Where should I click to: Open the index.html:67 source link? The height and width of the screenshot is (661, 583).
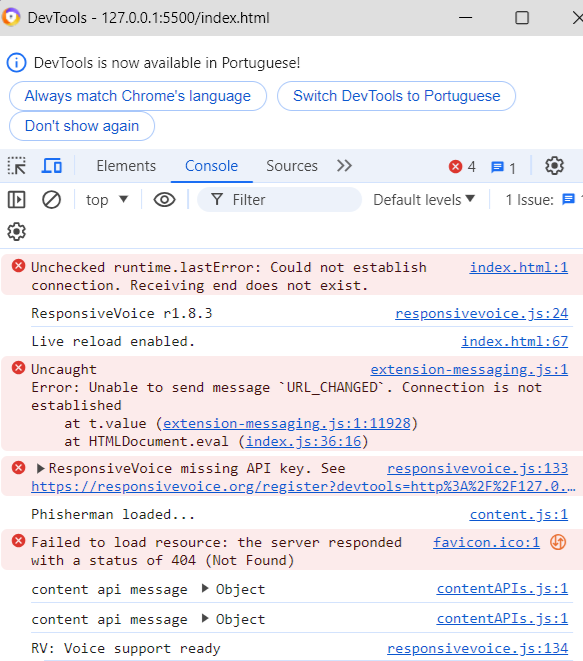pos(514,341)
